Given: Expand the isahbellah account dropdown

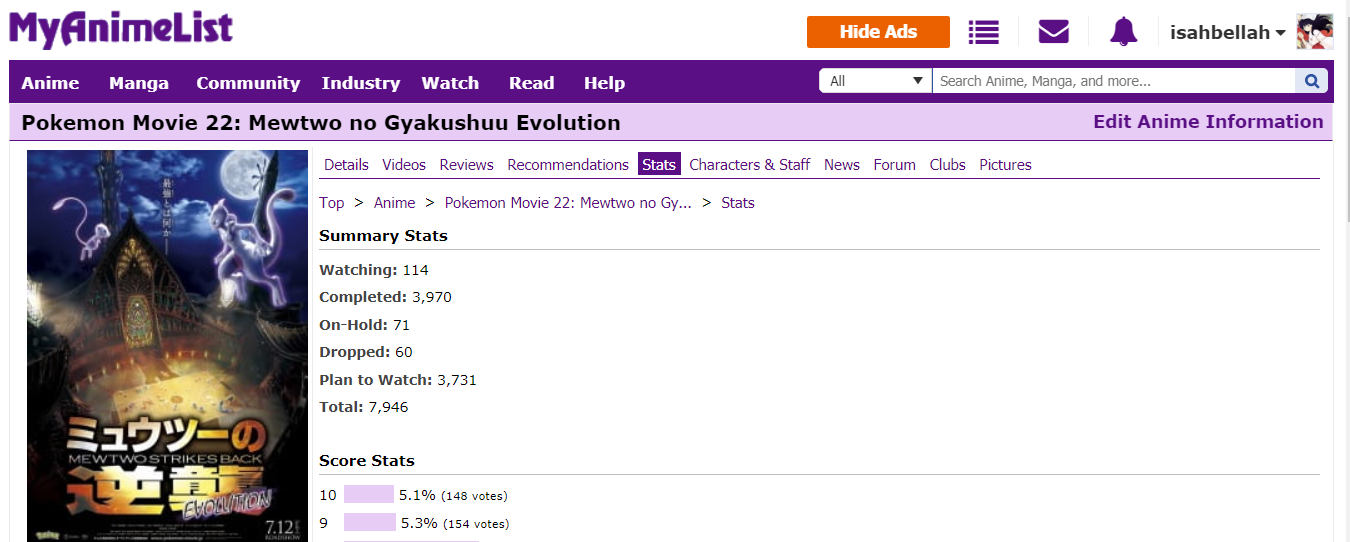Looking at the screenshot, I should click(x=1228, y=32).
